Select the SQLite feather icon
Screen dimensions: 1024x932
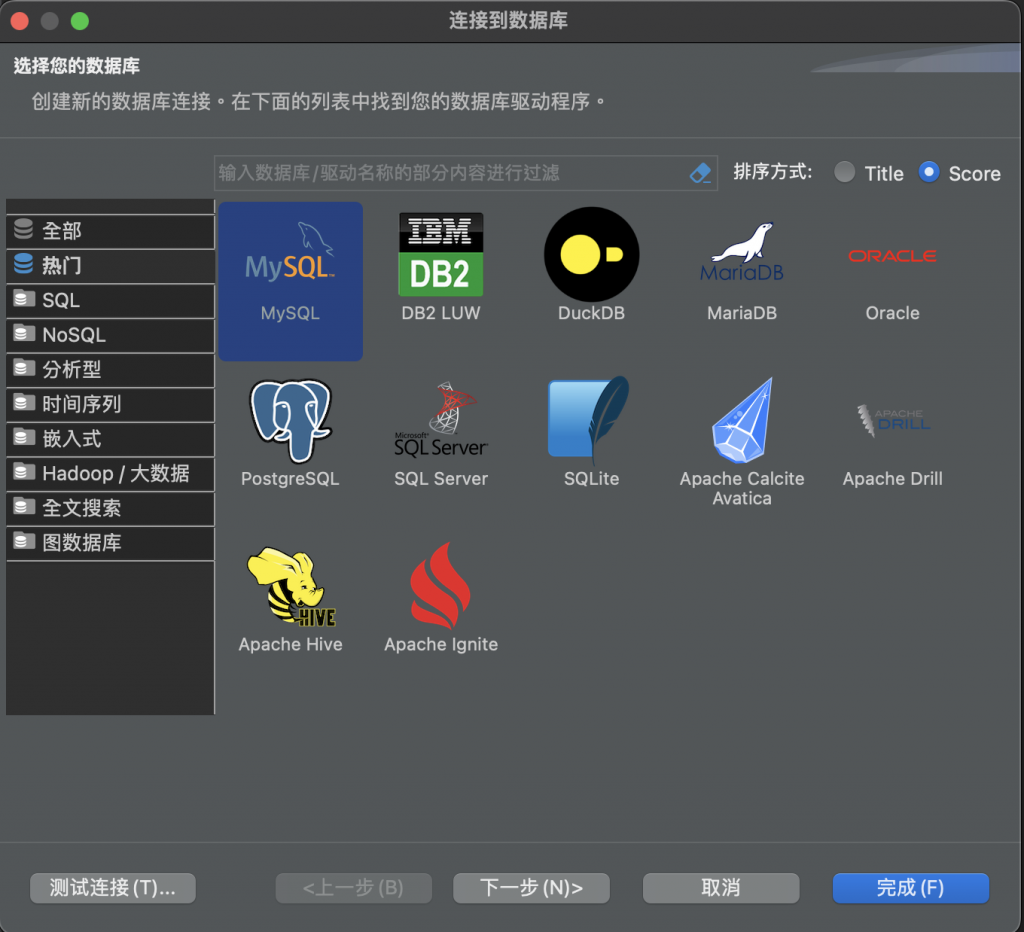[588, 419]
